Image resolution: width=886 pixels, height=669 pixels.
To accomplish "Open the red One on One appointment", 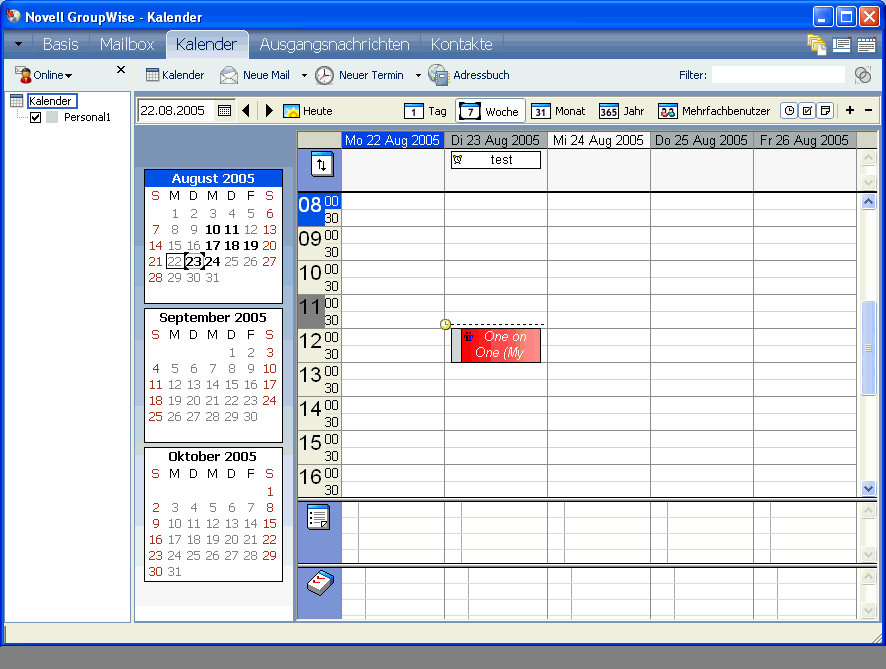I will pos(500,345).
